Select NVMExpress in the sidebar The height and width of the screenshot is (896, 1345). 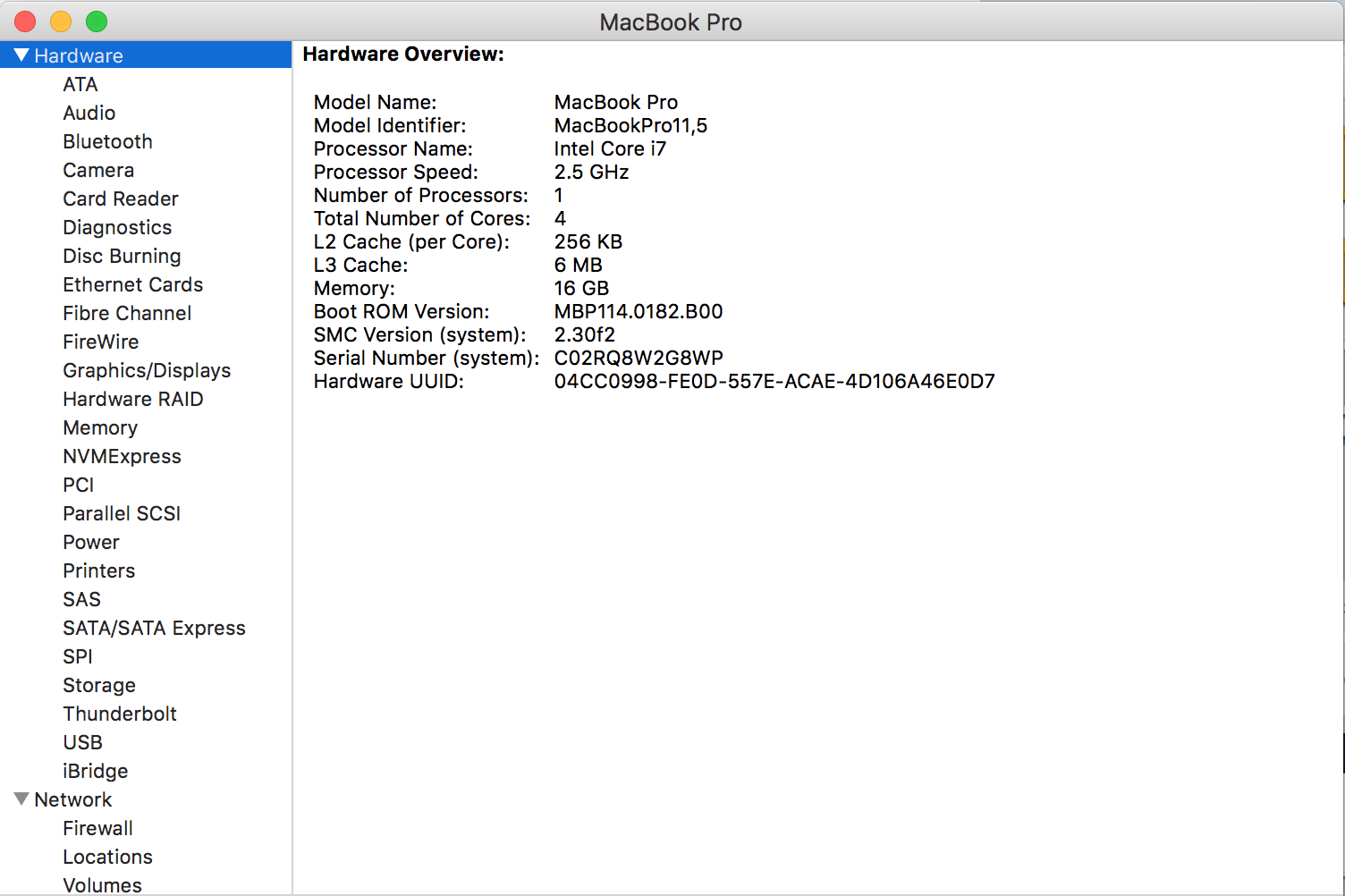tap(122, 456)
